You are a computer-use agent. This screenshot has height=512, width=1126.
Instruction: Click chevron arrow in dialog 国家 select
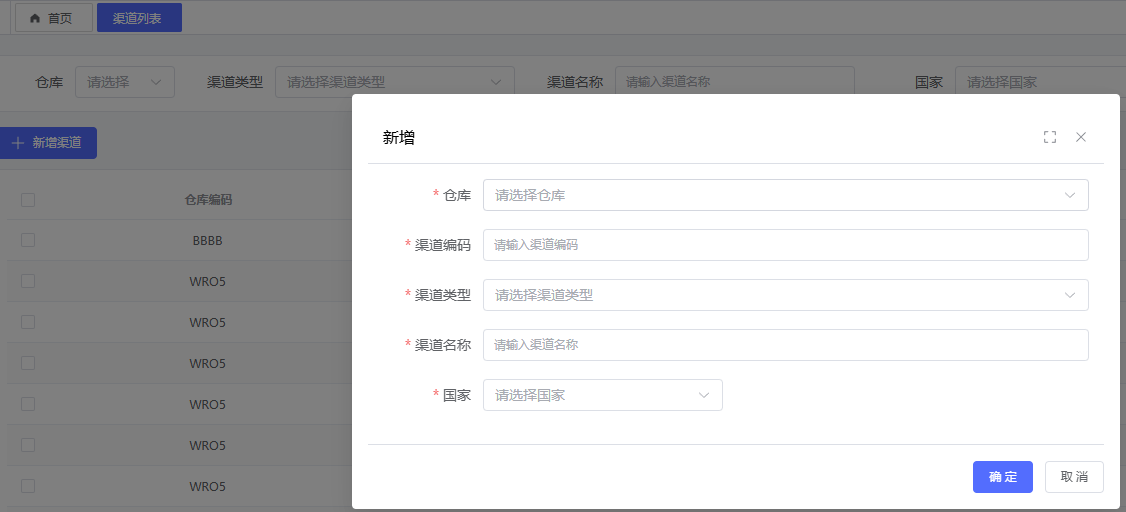(704, 395)
